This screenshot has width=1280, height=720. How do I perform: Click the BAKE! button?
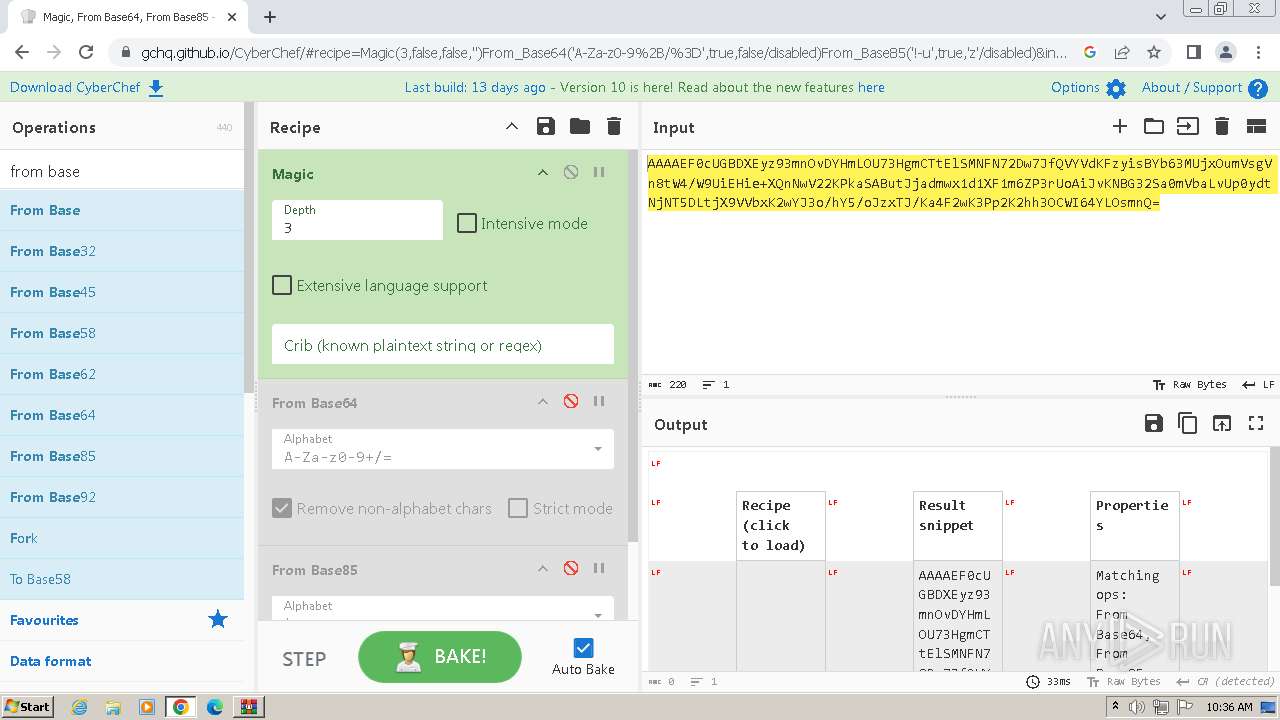pyautogui.click(x=440, y=656)
